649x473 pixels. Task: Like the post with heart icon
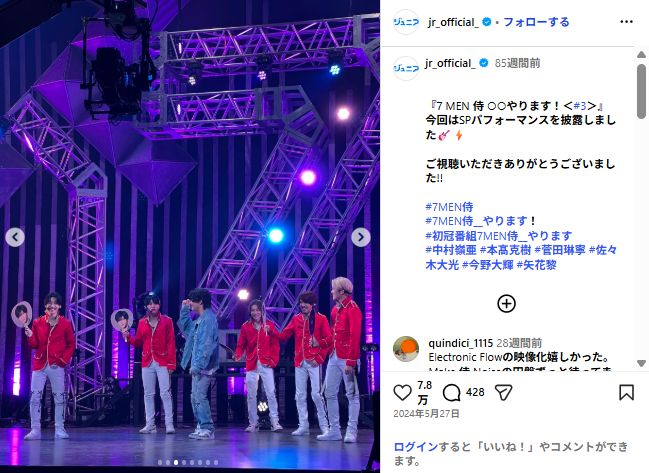(x=402, y=392)
